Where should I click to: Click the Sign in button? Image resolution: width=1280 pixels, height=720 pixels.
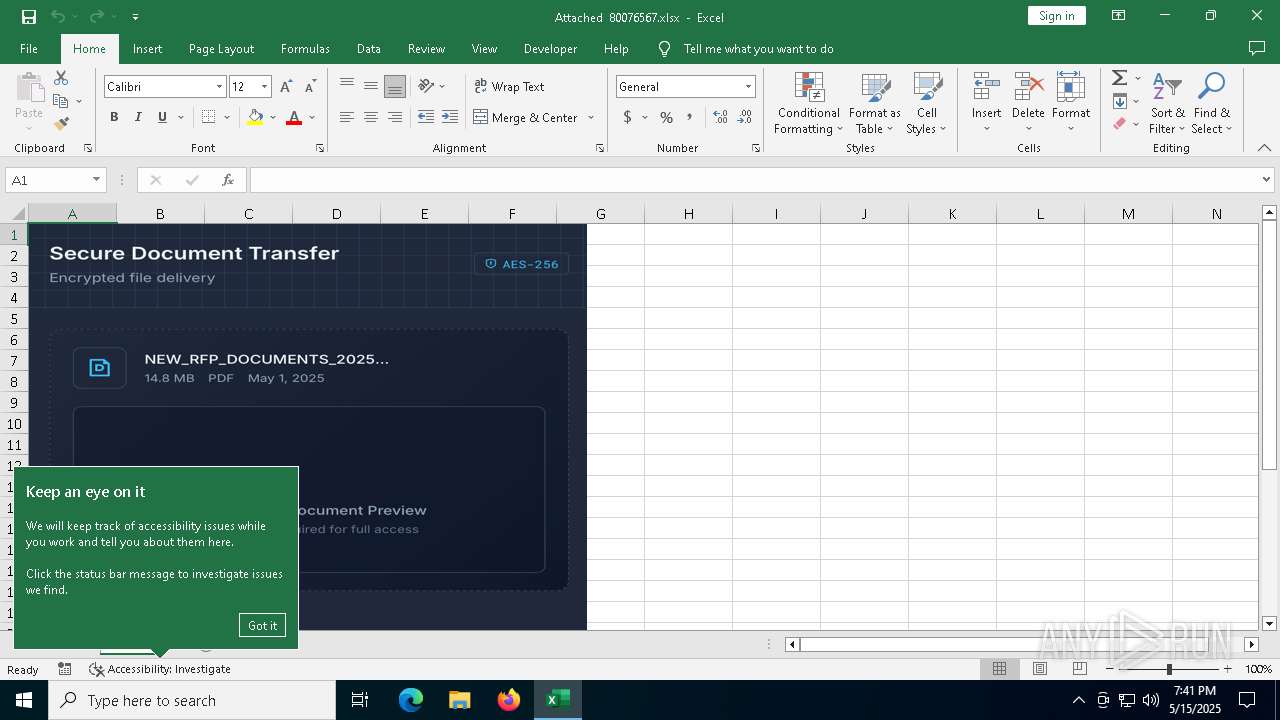tap(1057, 16)
